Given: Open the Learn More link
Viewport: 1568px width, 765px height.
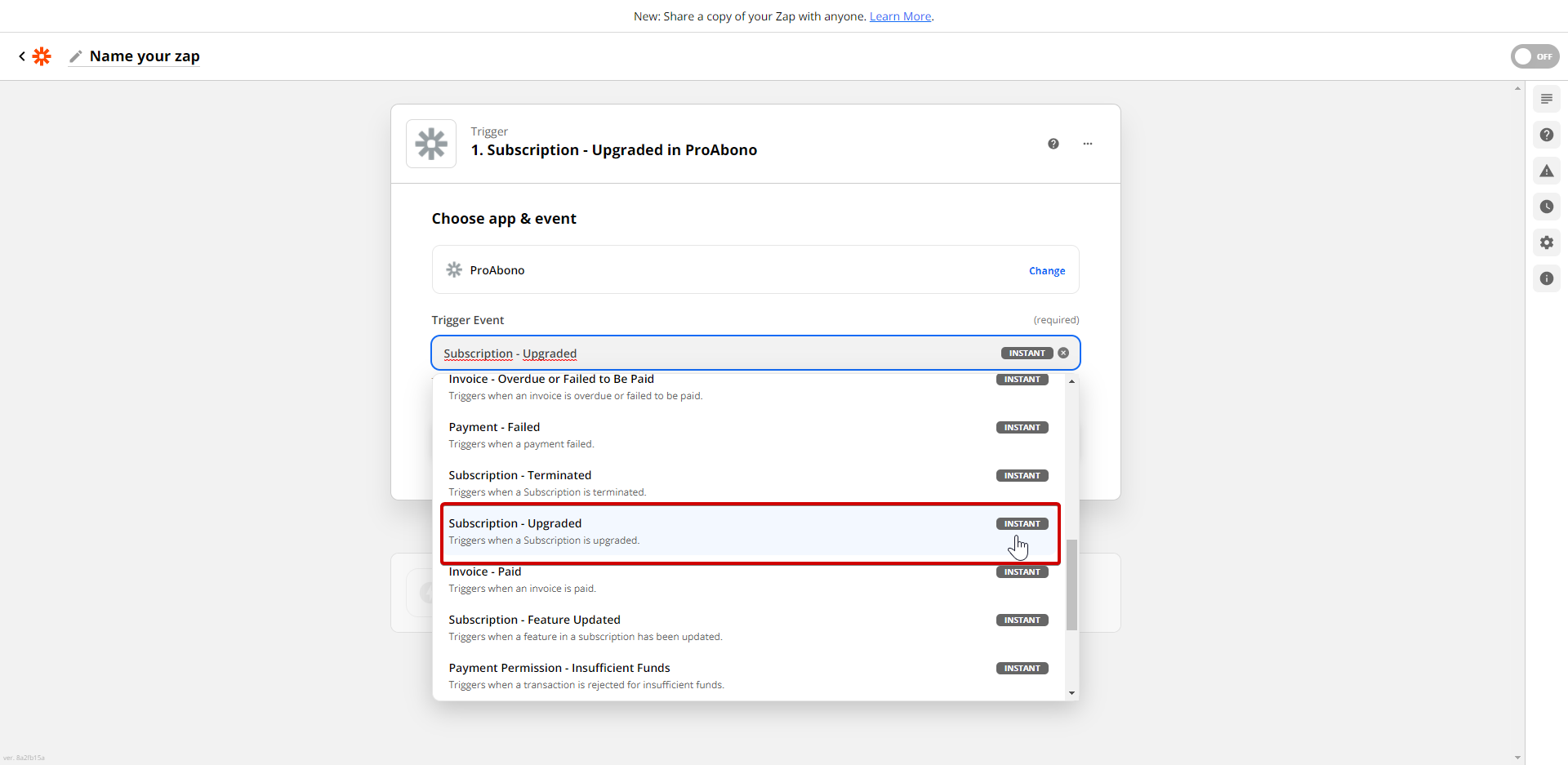Looking at the screenshot, I should pos(900,16).
